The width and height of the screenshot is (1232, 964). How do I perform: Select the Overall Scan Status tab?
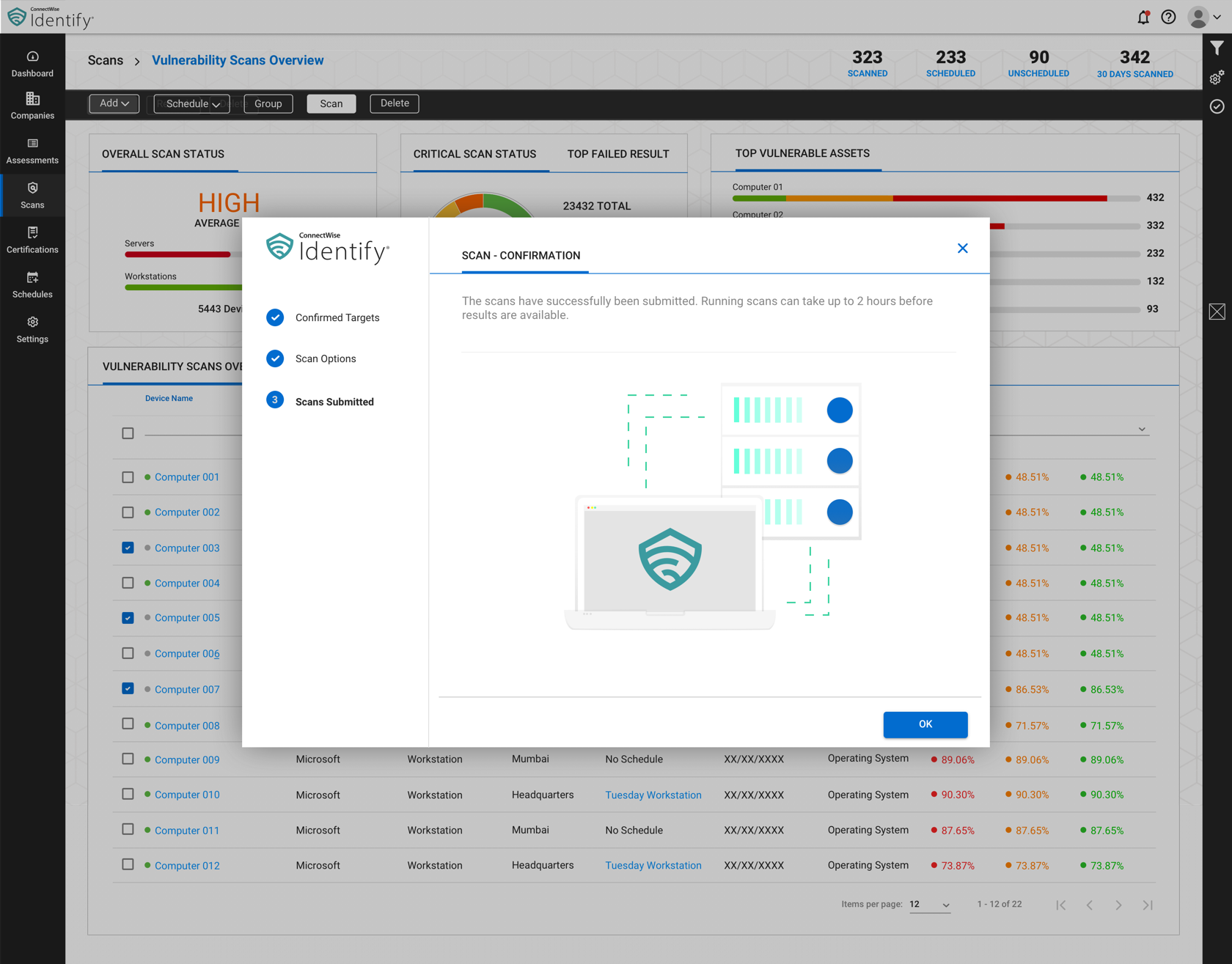click(x=163, y=154)
